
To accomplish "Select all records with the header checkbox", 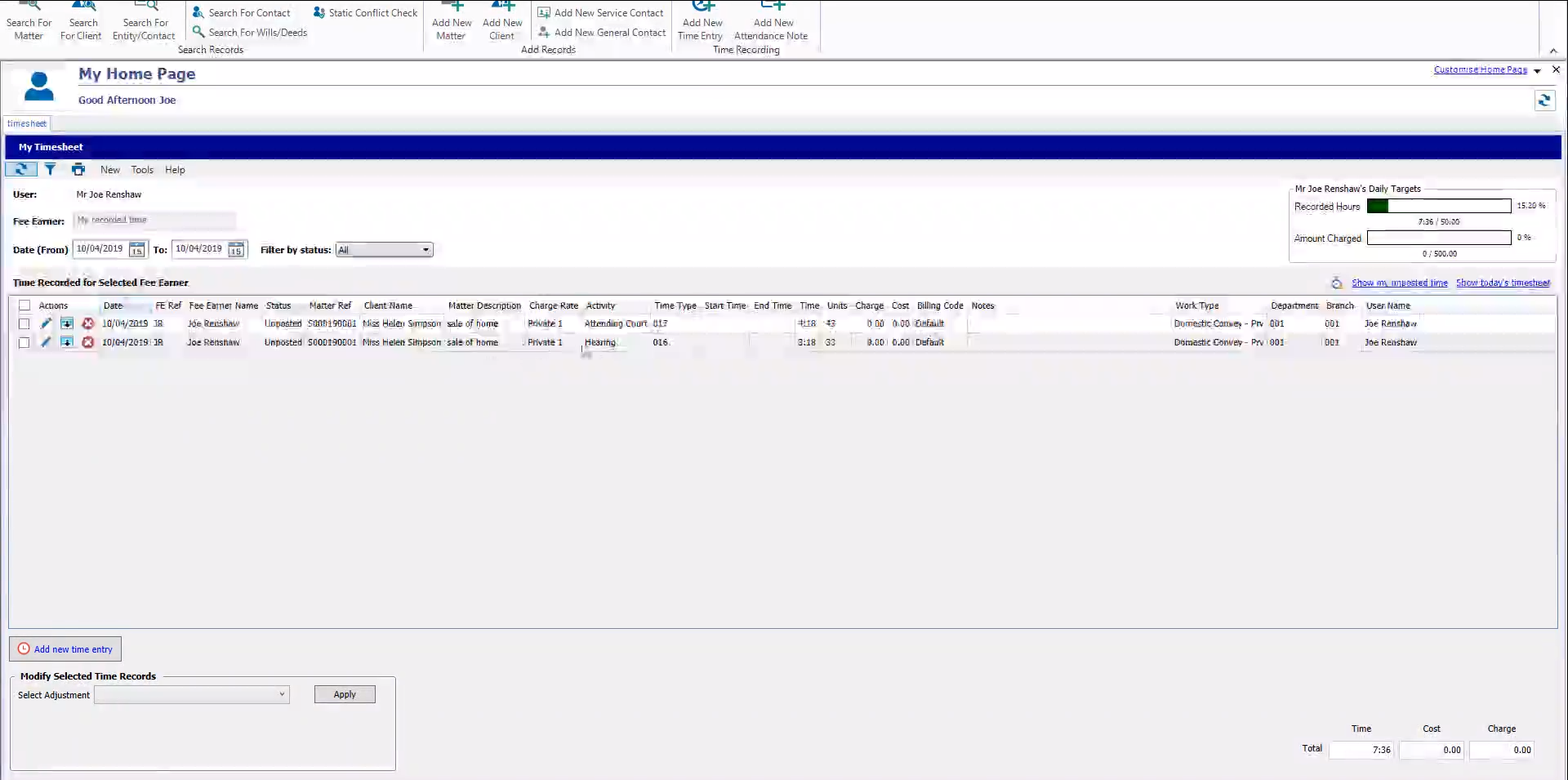I will [x=24, y=305].
